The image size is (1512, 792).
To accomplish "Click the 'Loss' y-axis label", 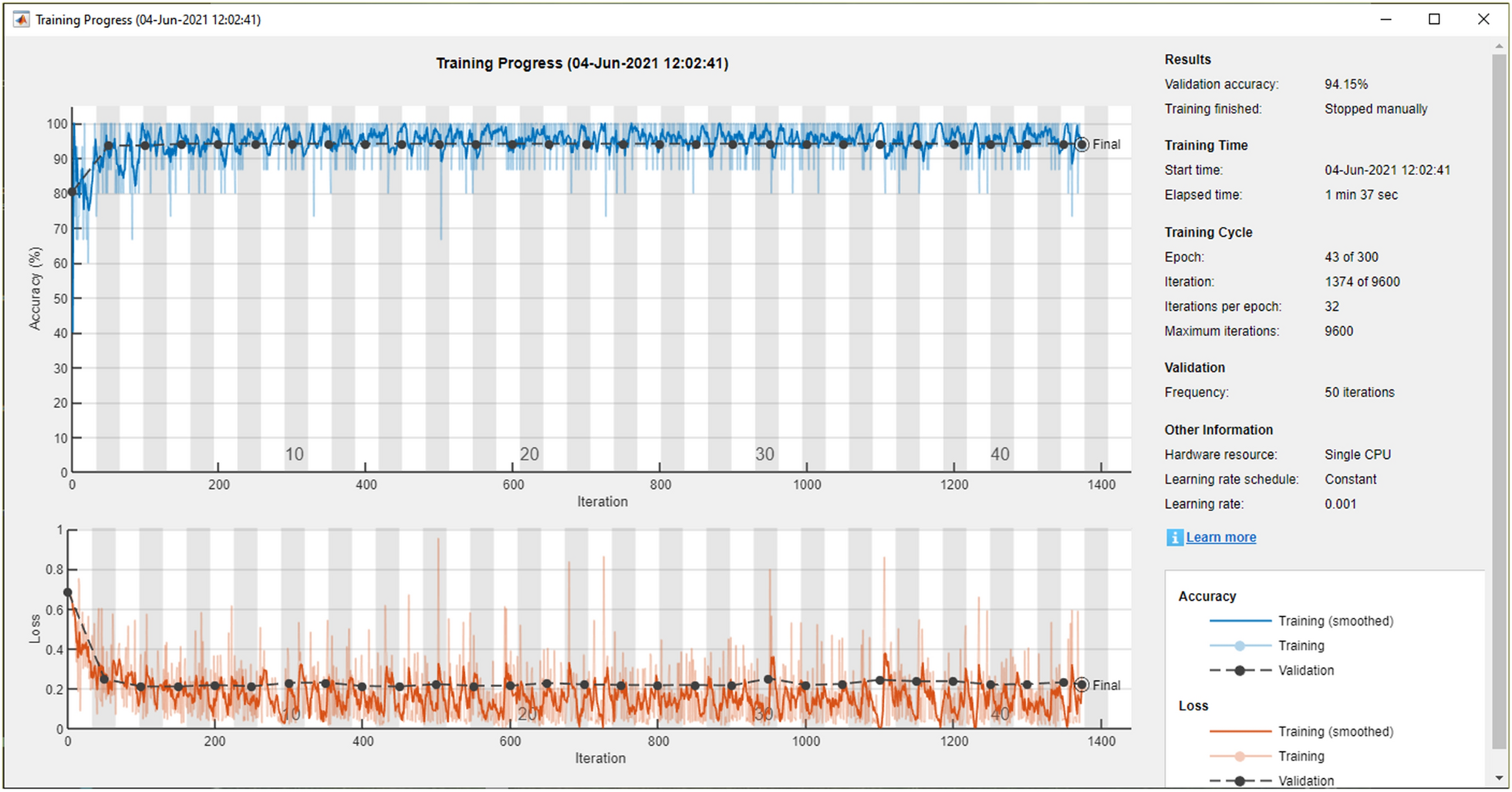I will 35,629.
